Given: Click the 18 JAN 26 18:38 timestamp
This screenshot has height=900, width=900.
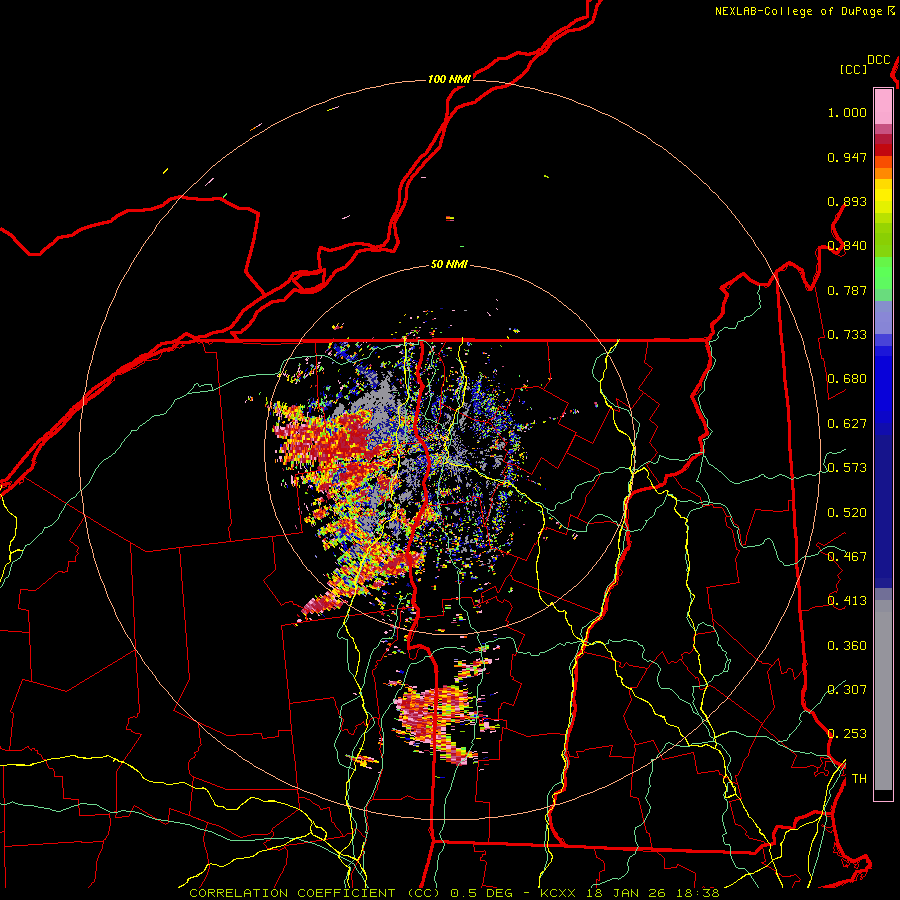Looking at the screenshot, I should click(651, 893).
